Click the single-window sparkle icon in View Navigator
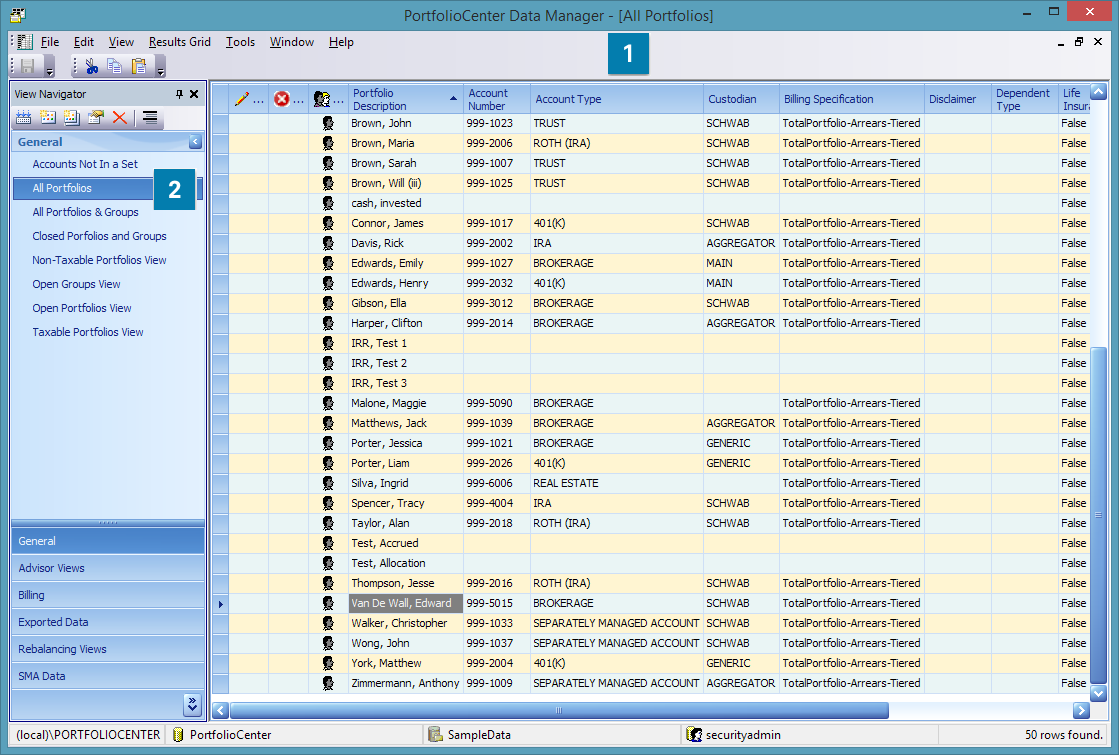Viewport: 1119px width, 755px height. point(48,118)
